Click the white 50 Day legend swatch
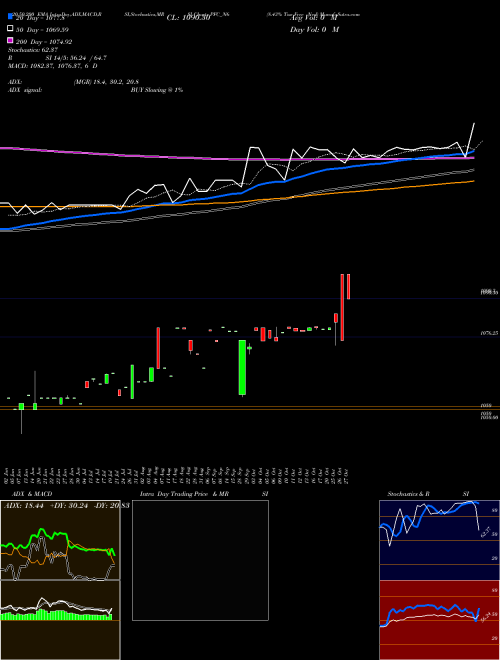This screenshot has height=660, width=500. tap(10, 29)
